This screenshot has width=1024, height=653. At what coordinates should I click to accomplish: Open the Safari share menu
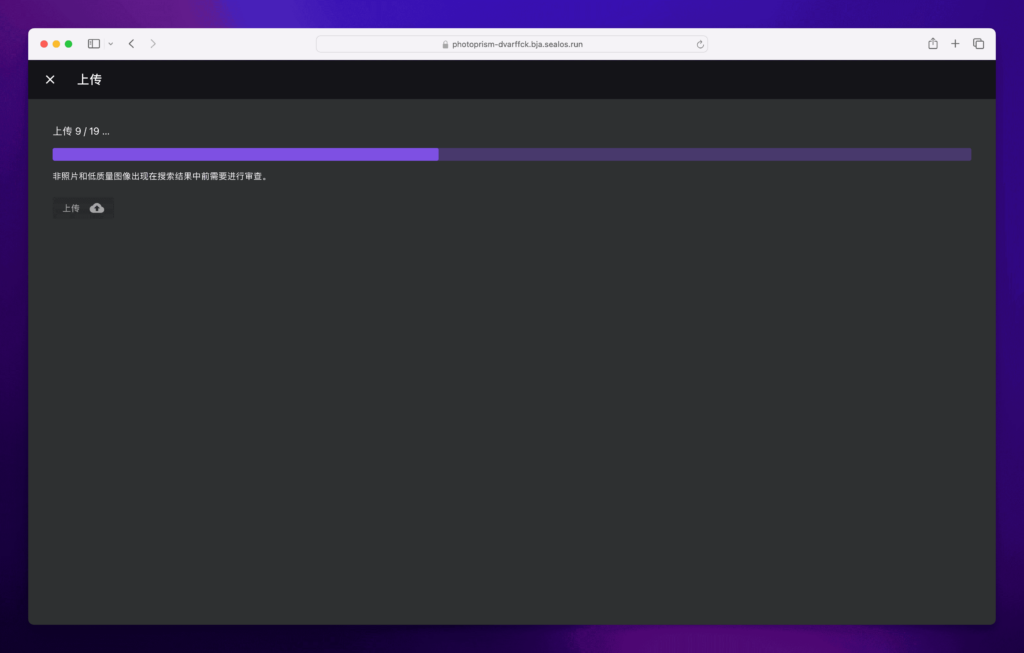click(x=932, y=44)
